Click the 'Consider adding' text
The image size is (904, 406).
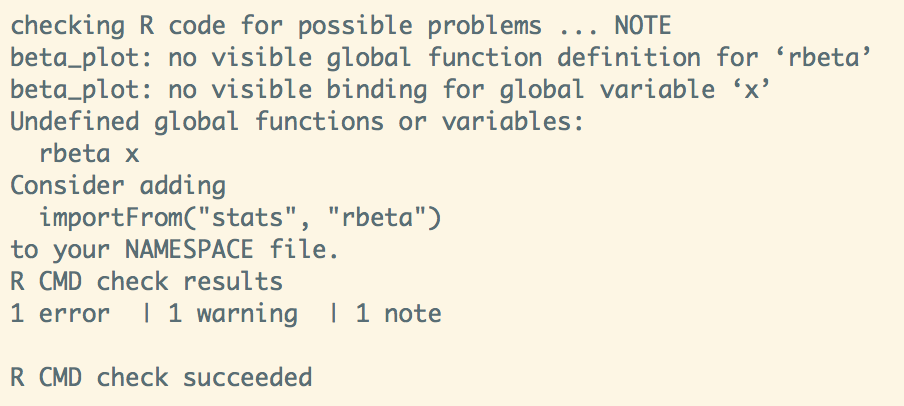pyautogui.click(x=118, y=187)
